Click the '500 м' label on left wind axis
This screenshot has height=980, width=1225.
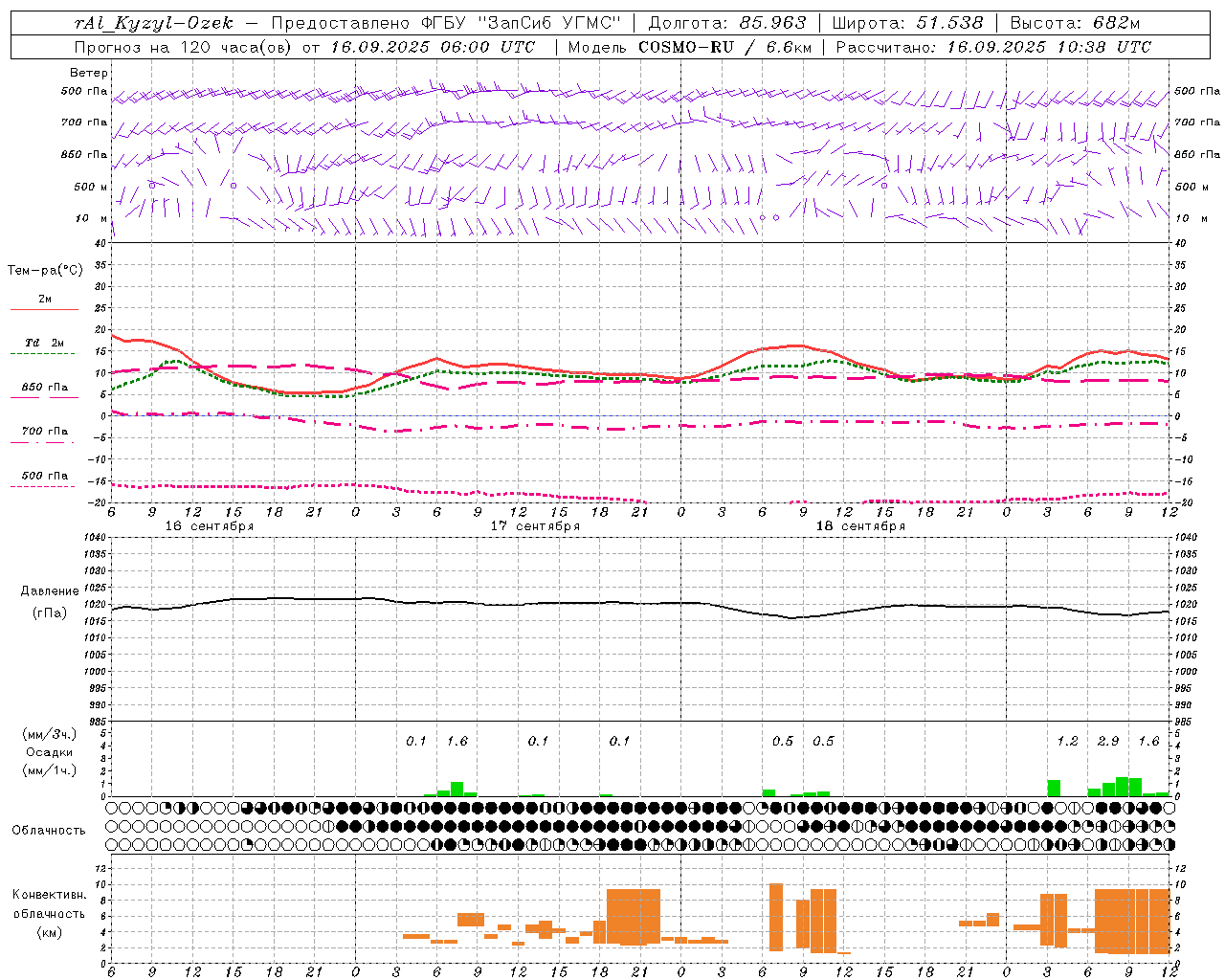91,188
